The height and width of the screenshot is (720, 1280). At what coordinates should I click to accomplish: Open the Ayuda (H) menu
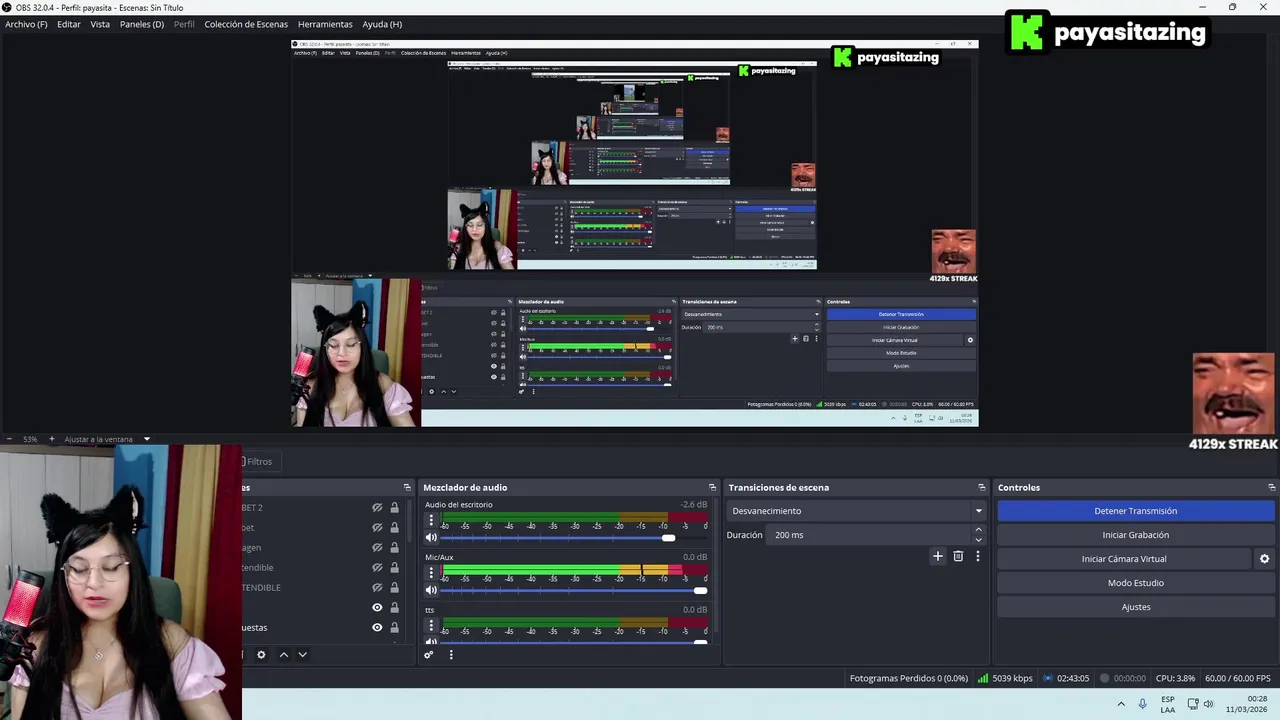pos(382,24)
